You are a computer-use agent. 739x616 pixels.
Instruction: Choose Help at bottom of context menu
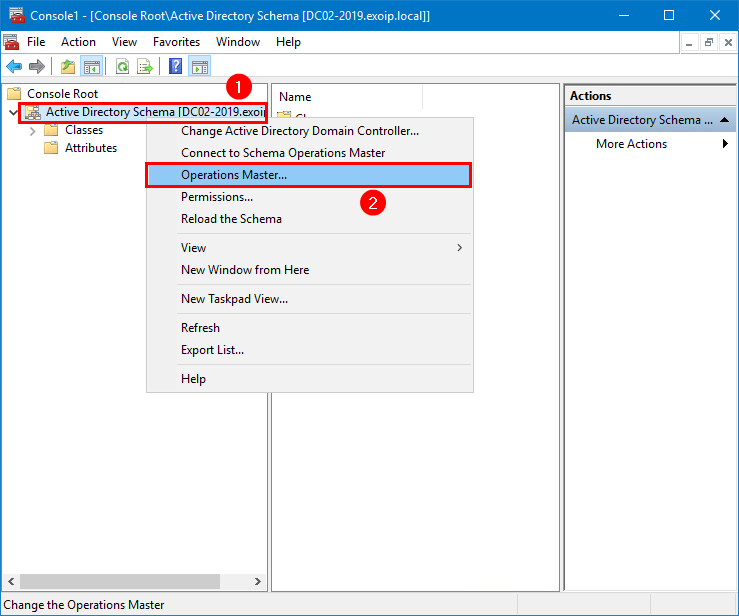309,379
